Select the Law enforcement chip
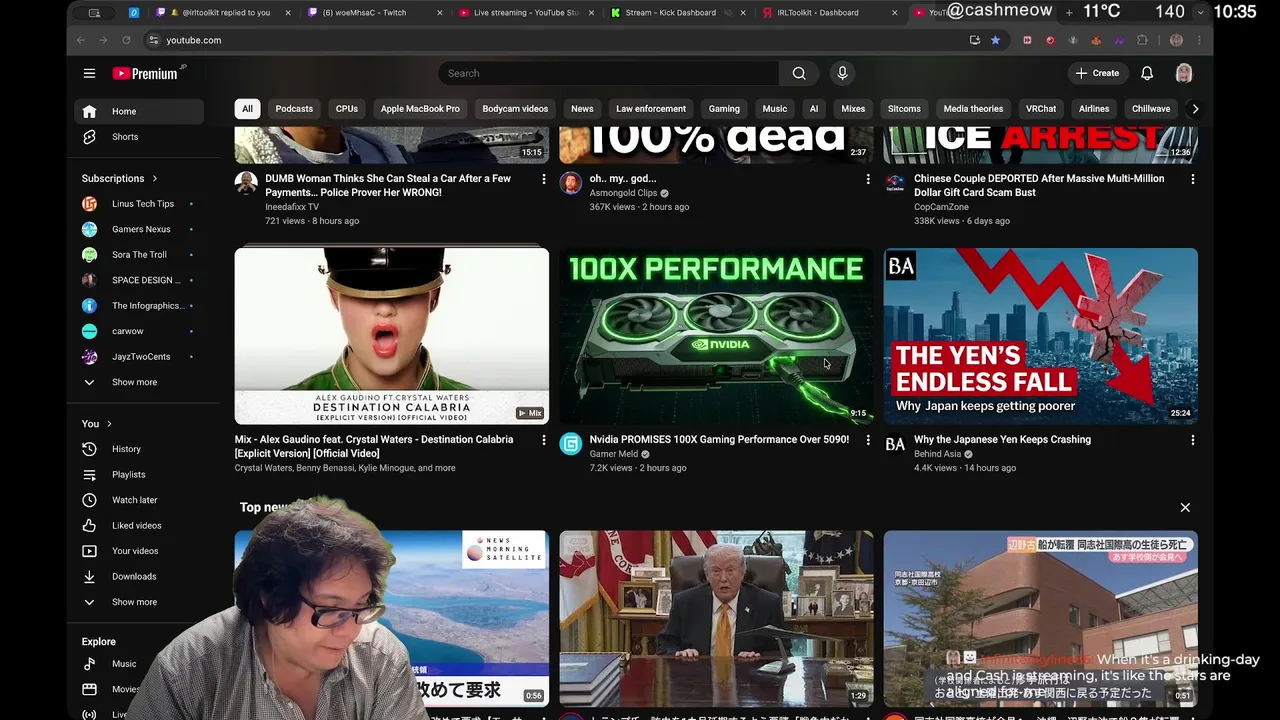Viewport: 1280px width, 720px height. coord(651,109)
